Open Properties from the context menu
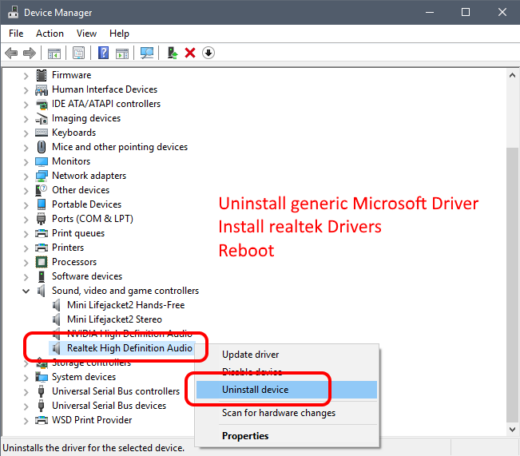Screen dimensions: 520x456 287,436
